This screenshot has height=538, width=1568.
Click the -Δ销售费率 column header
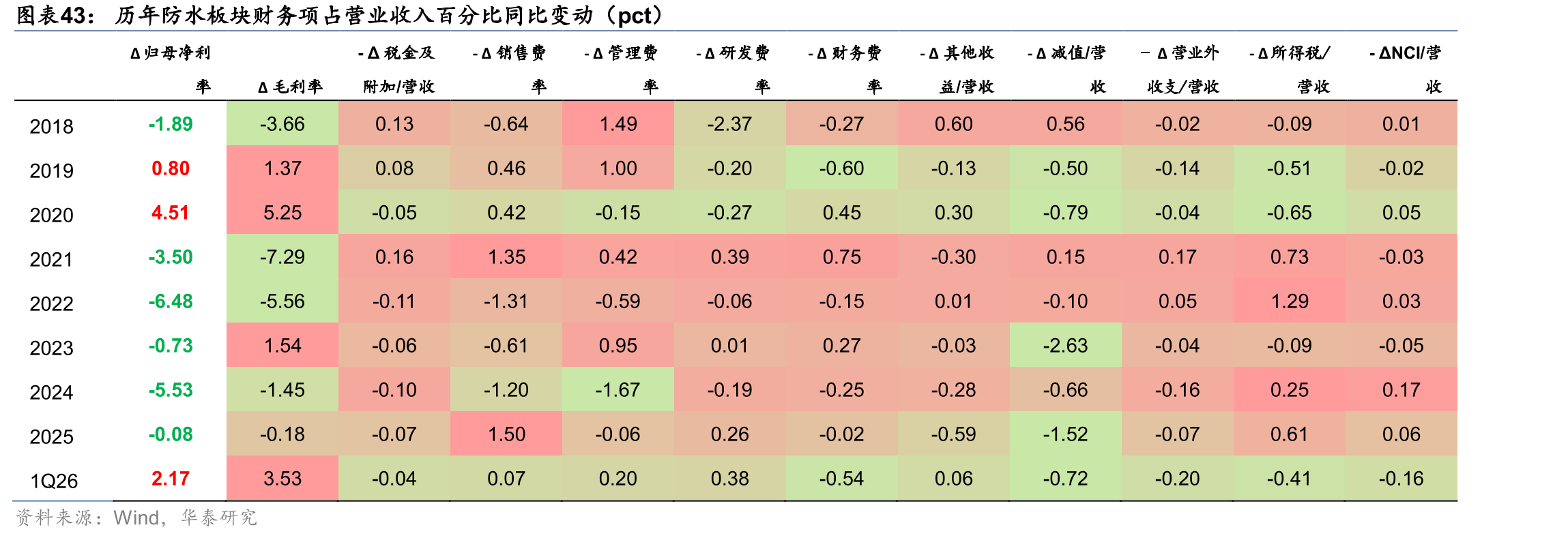coord(509,70)
